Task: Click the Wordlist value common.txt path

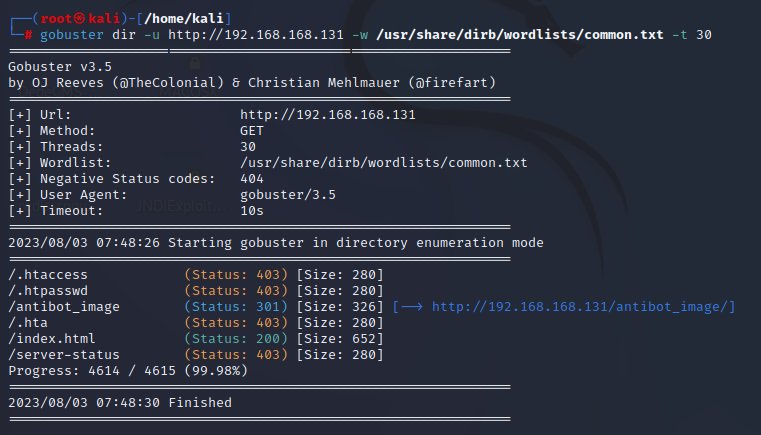Action: [384, 163]
